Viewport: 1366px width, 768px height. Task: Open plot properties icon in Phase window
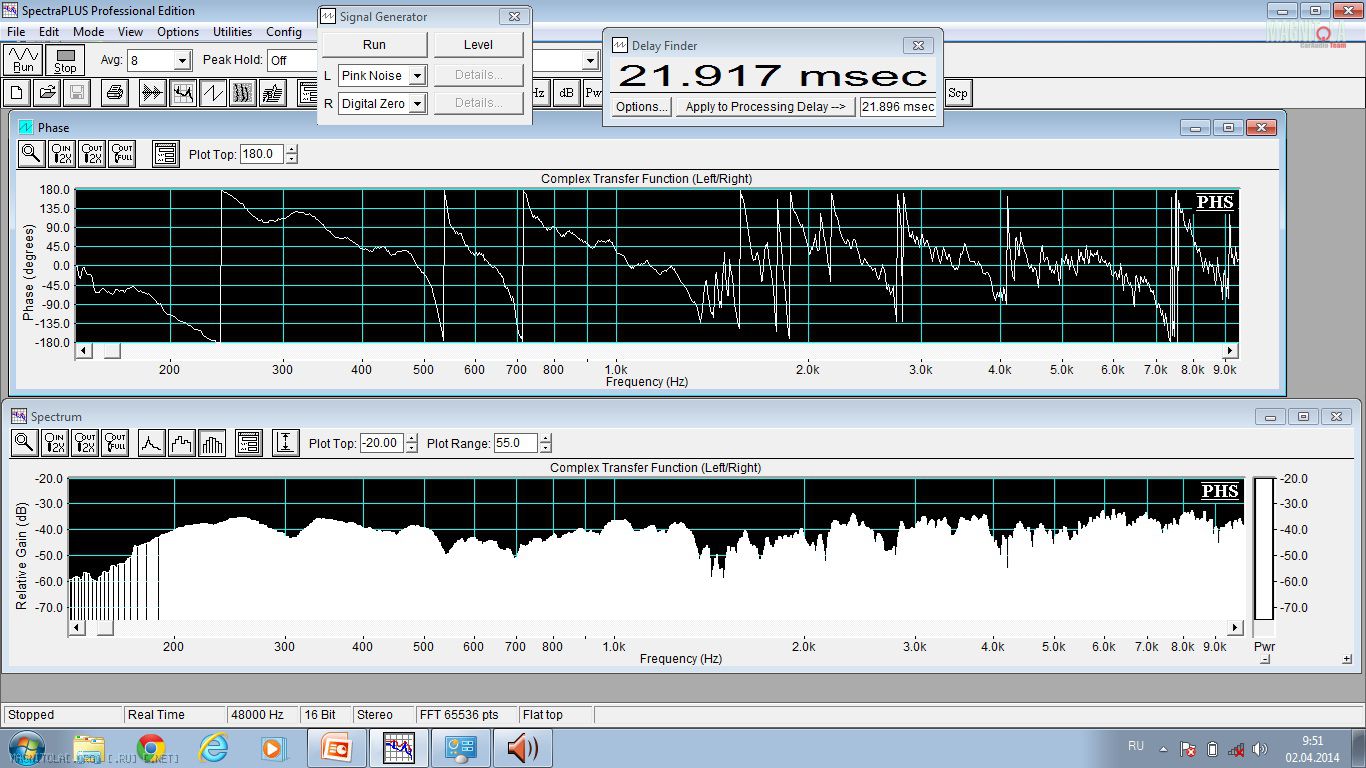(x=165, y=154)
